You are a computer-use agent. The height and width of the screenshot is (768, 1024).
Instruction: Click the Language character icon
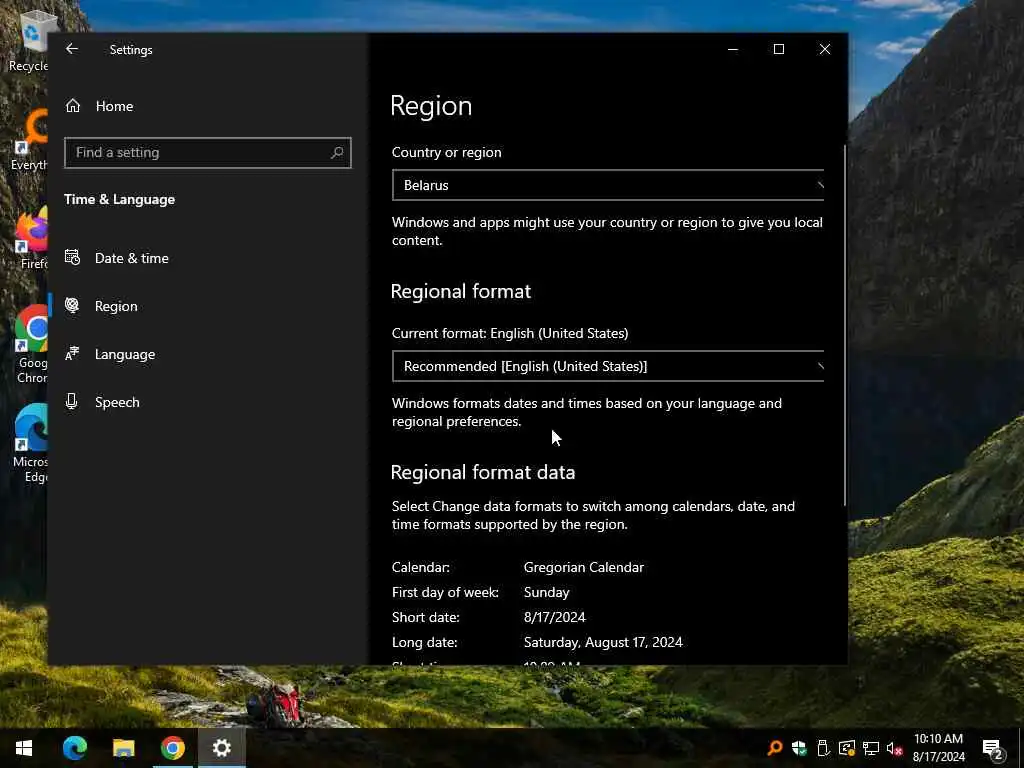click(72, 353)
